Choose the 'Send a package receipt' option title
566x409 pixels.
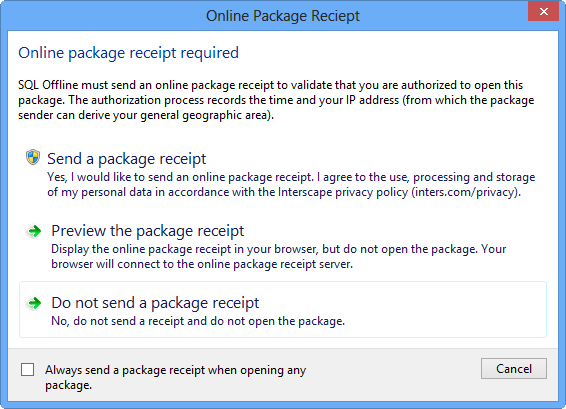[127, 159]
